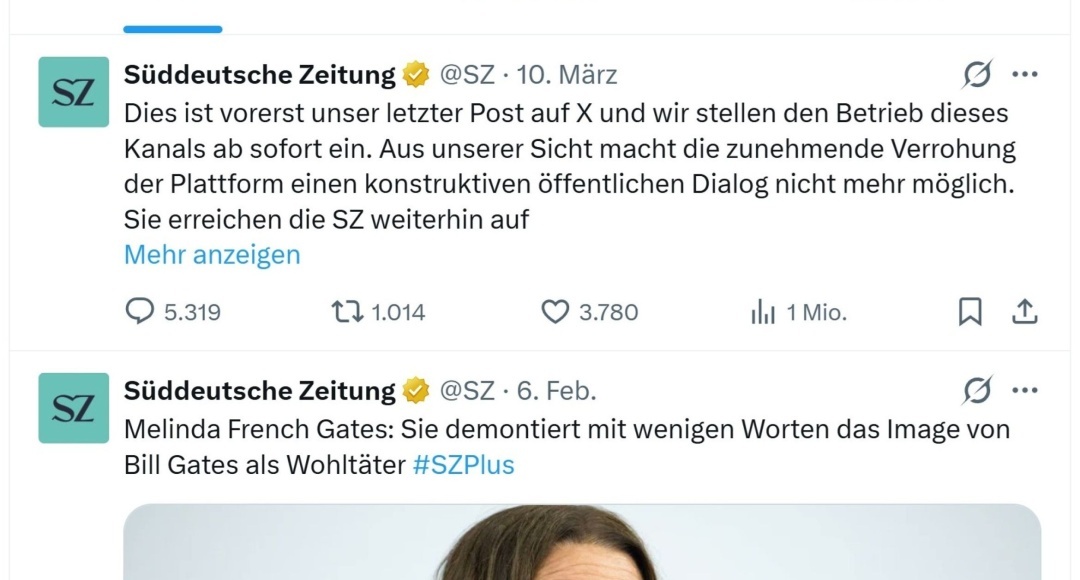This screenshot has width=1080, height=580.
Task: Open Grok icon on Feb 6 post
Action: tap(977, 390)
